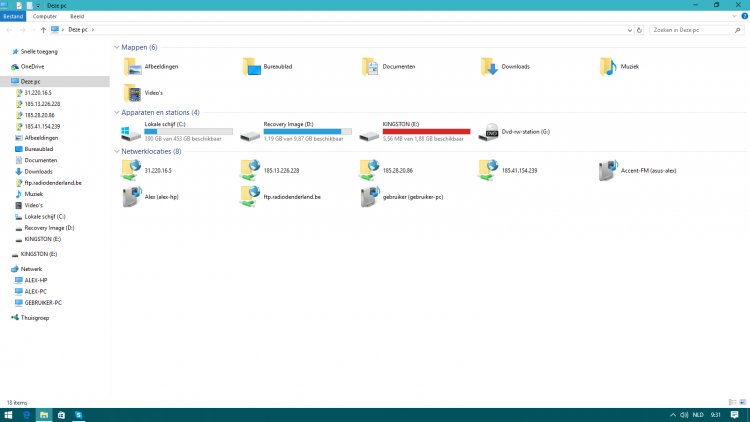Click the Recovery Image (D:) usage bar

click(302, 131)
